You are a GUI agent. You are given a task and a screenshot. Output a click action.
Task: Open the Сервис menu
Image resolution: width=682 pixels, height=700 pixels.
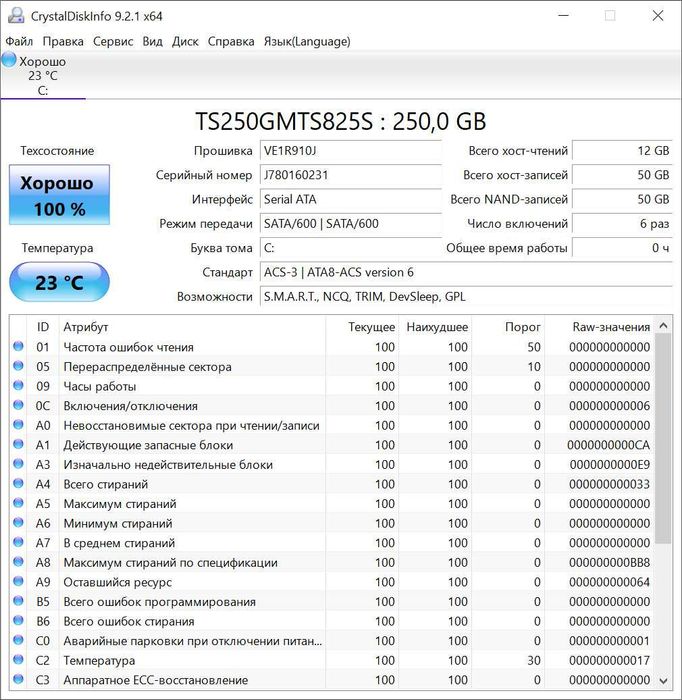click(x=113, y=42)
